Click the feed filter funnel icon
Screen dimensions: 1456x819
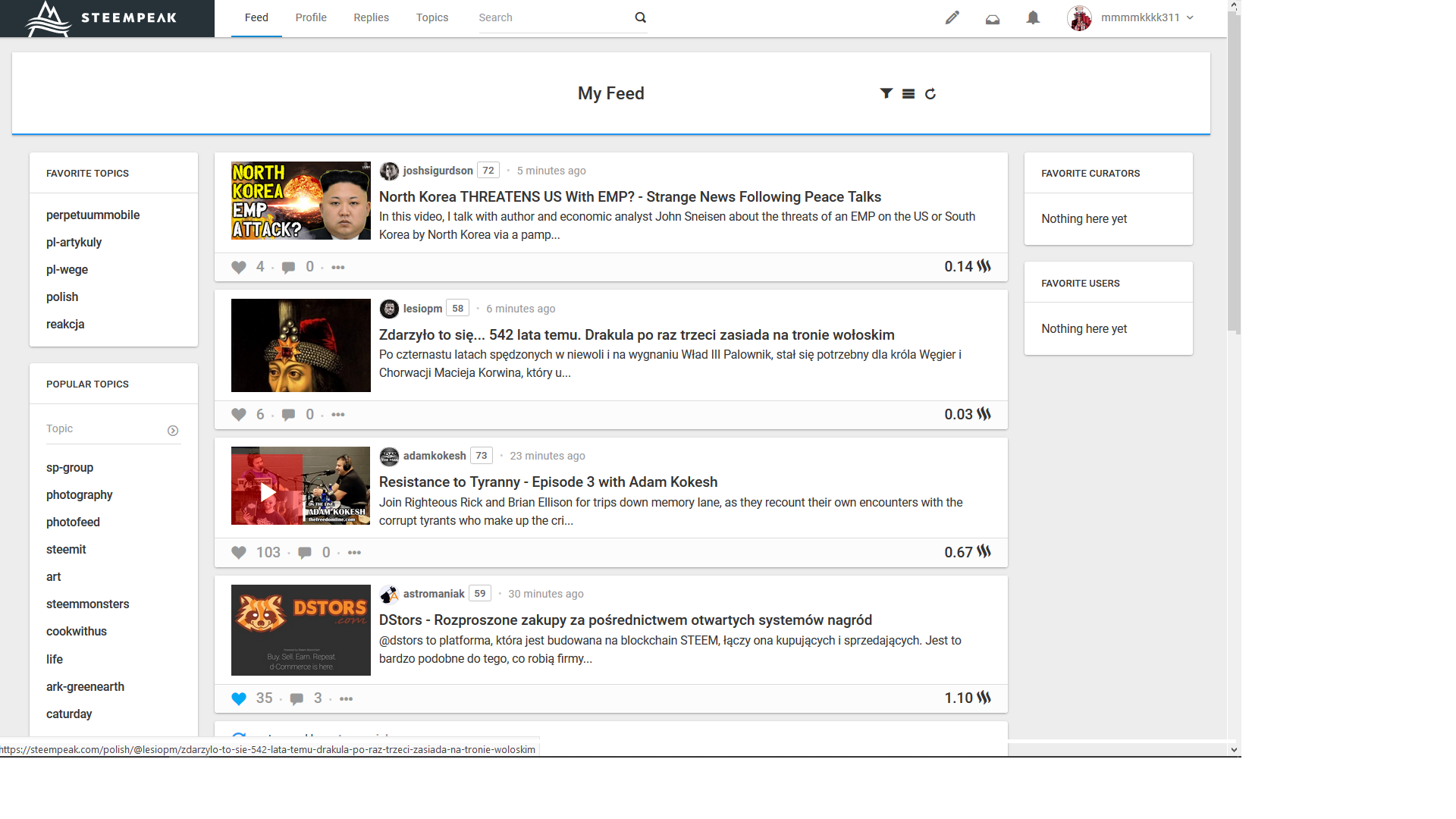(x=886, y=93)
